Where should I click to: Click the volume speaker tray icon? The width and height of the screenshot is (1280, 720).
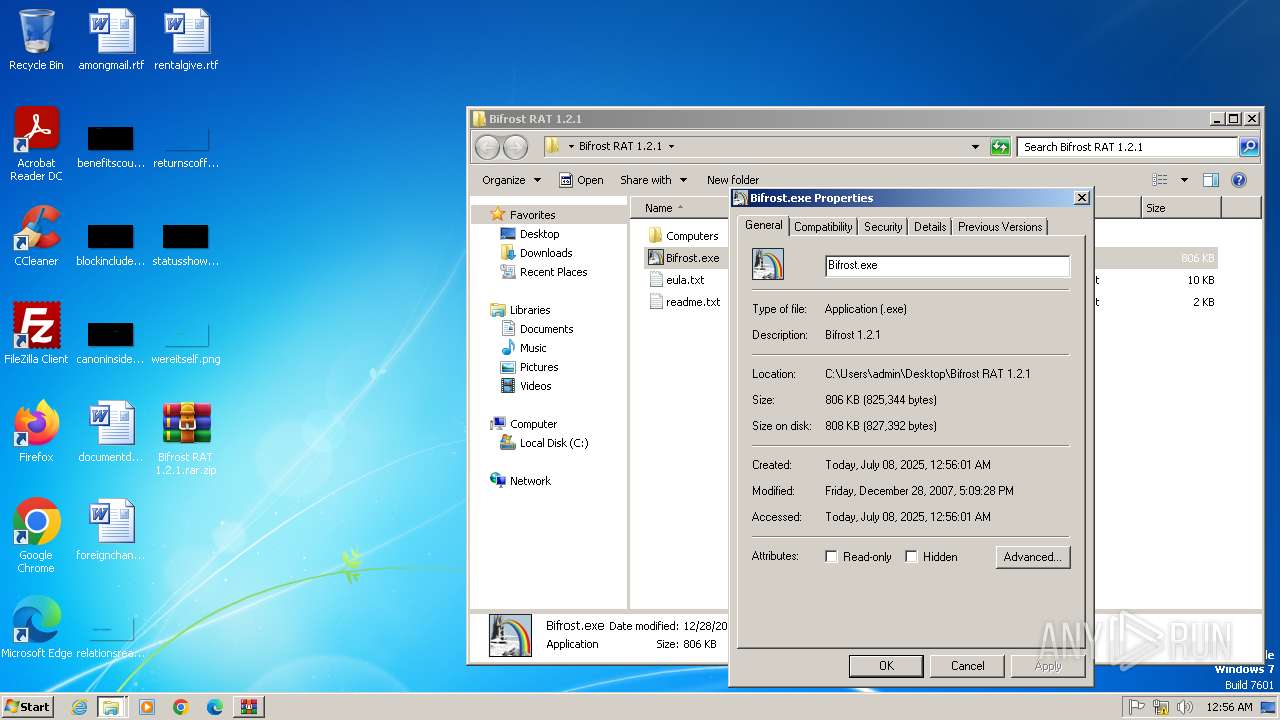coord(1185,707)
